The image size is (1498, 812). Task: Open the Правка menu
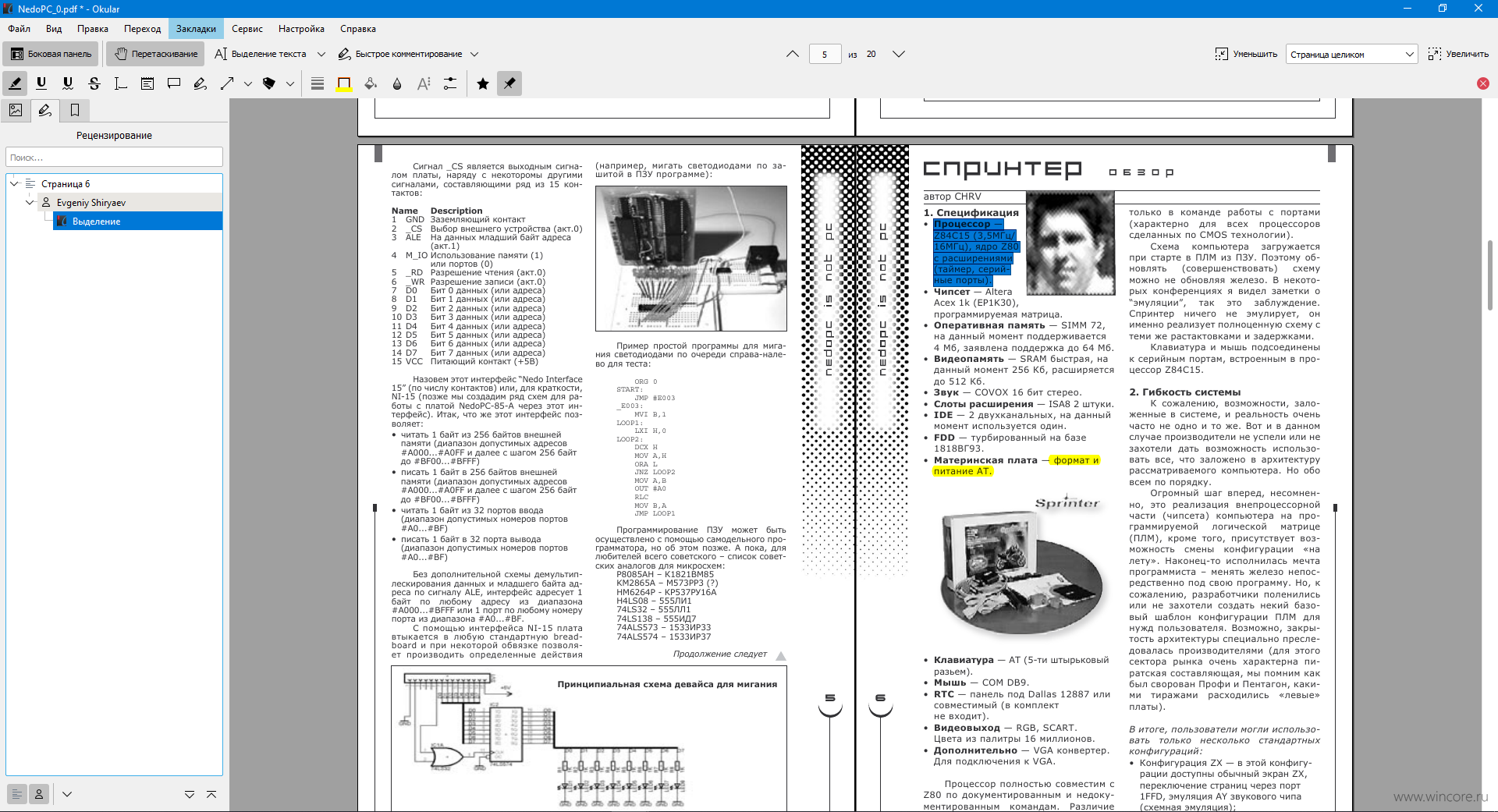tap(93, 29)
